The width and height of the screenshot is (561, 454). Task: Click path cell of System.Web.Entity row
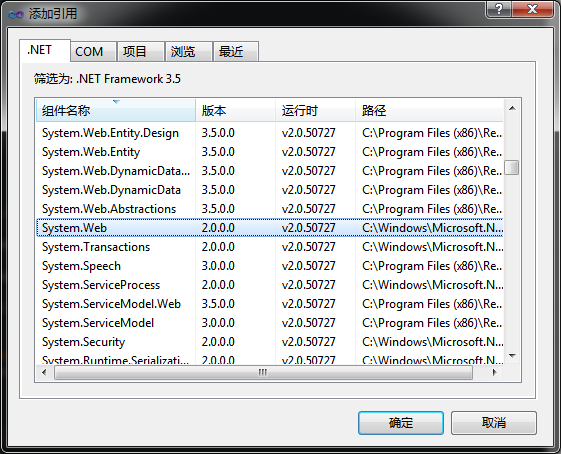pyautogui.click(x=432, y=152)
